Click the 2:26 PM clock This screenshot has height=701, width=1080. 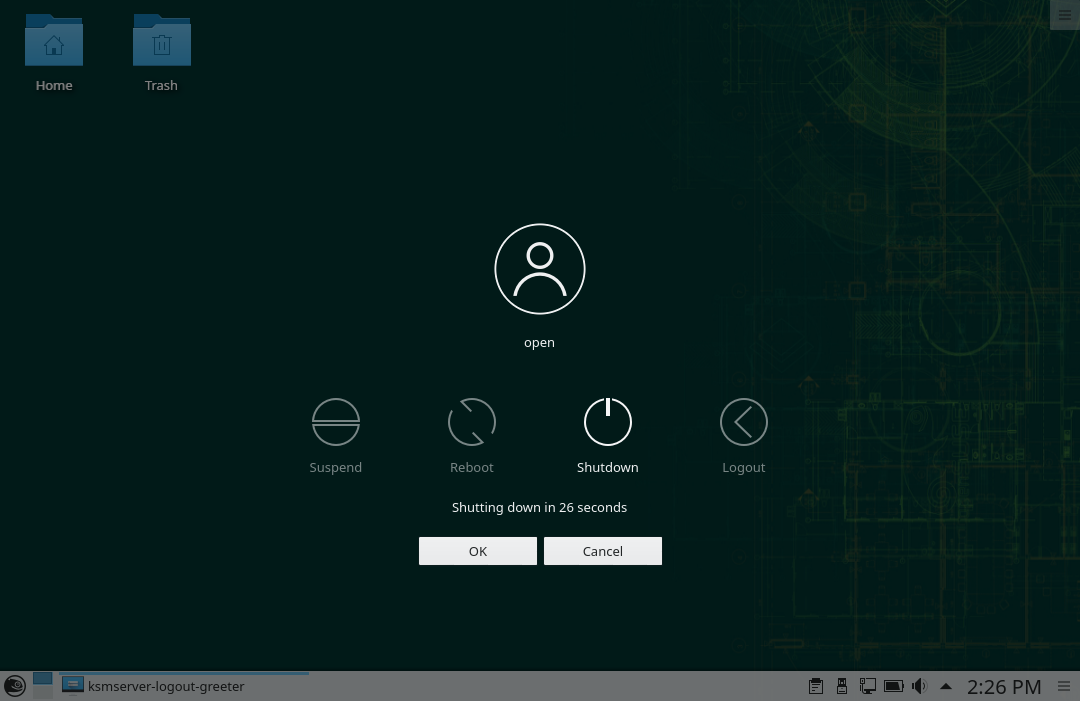point(1004,686)
